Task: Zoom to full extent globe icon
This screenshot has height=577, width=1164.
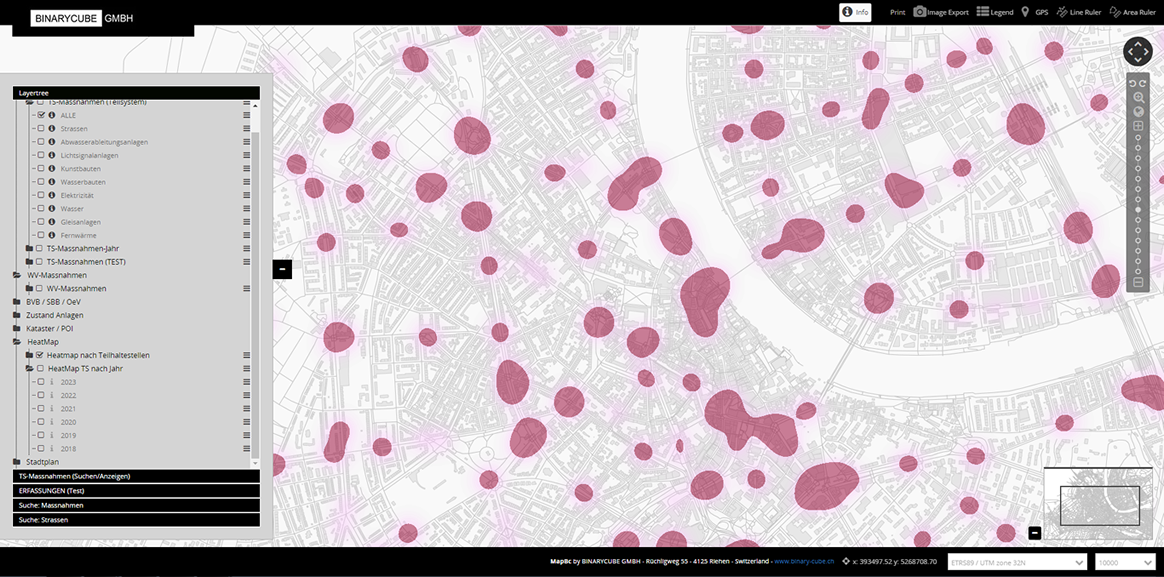Action: click(x=1138, y=112)
